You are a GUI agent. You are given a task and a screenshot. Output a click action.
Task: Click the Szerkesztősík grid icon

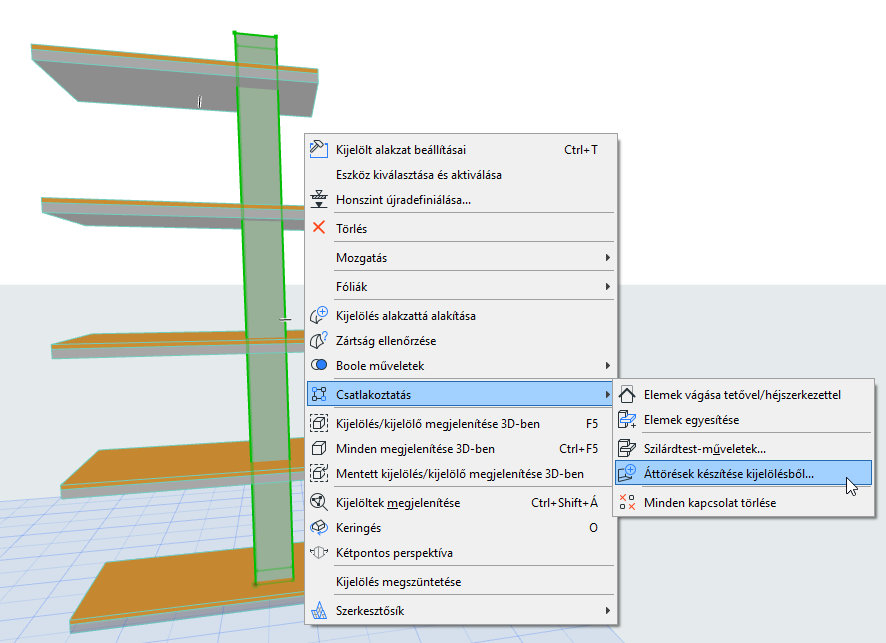click(319, 610)
